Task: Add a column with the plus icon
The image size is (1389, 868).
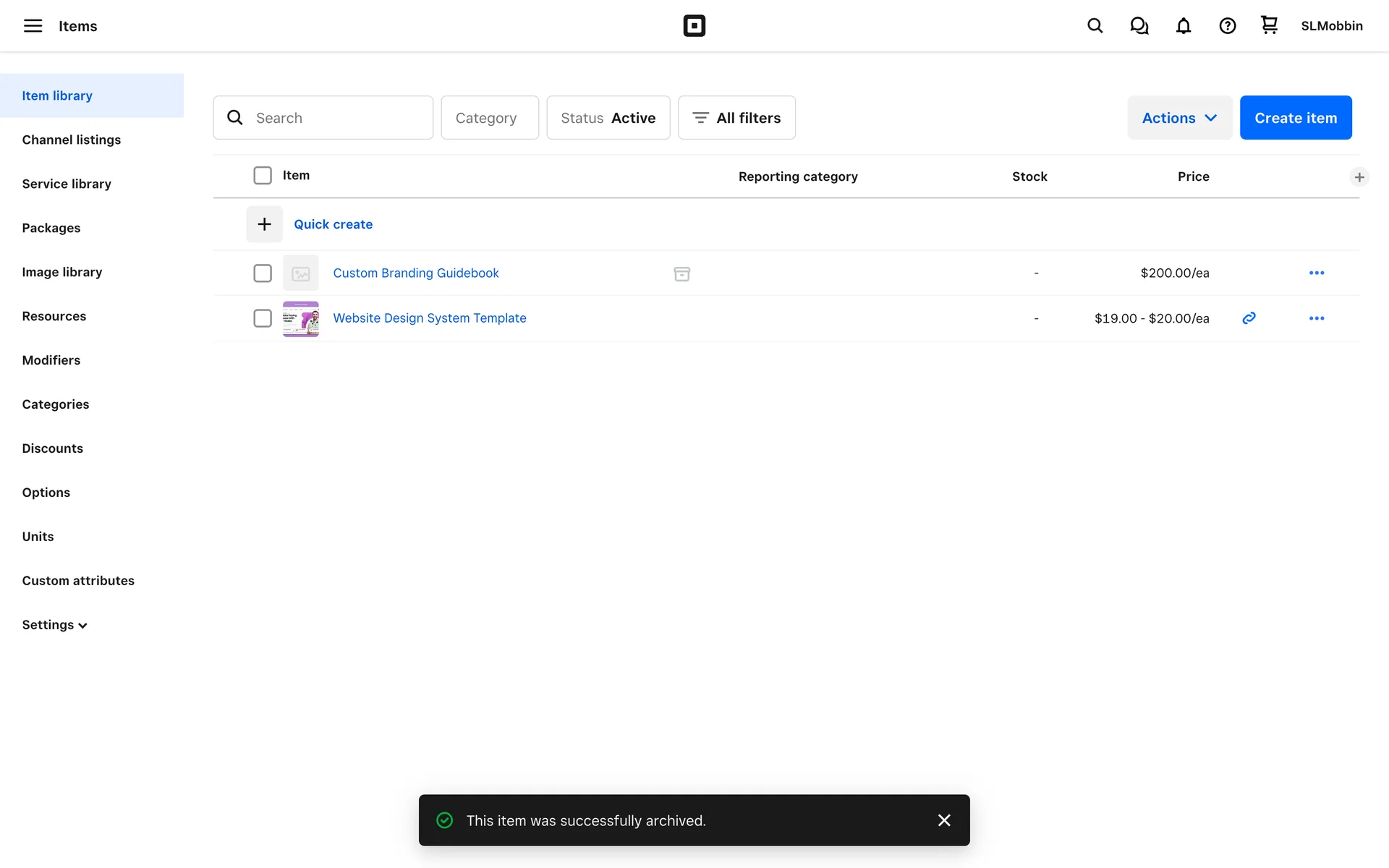Action: coord(1359,177)
